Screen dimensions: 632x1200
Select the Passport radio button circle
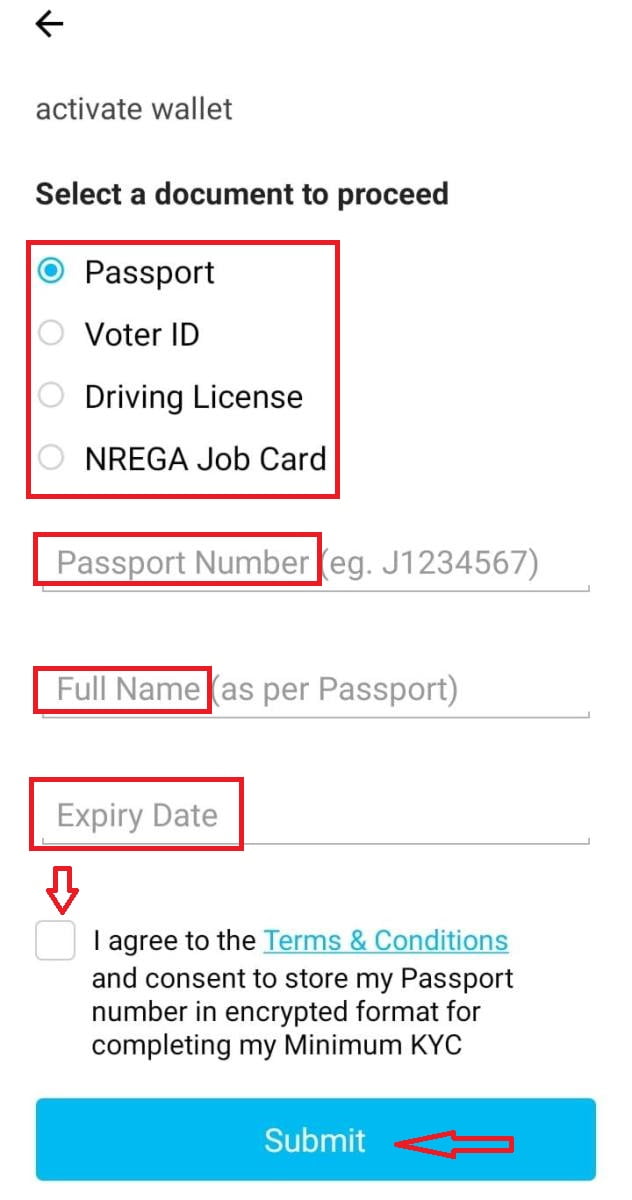51,271
